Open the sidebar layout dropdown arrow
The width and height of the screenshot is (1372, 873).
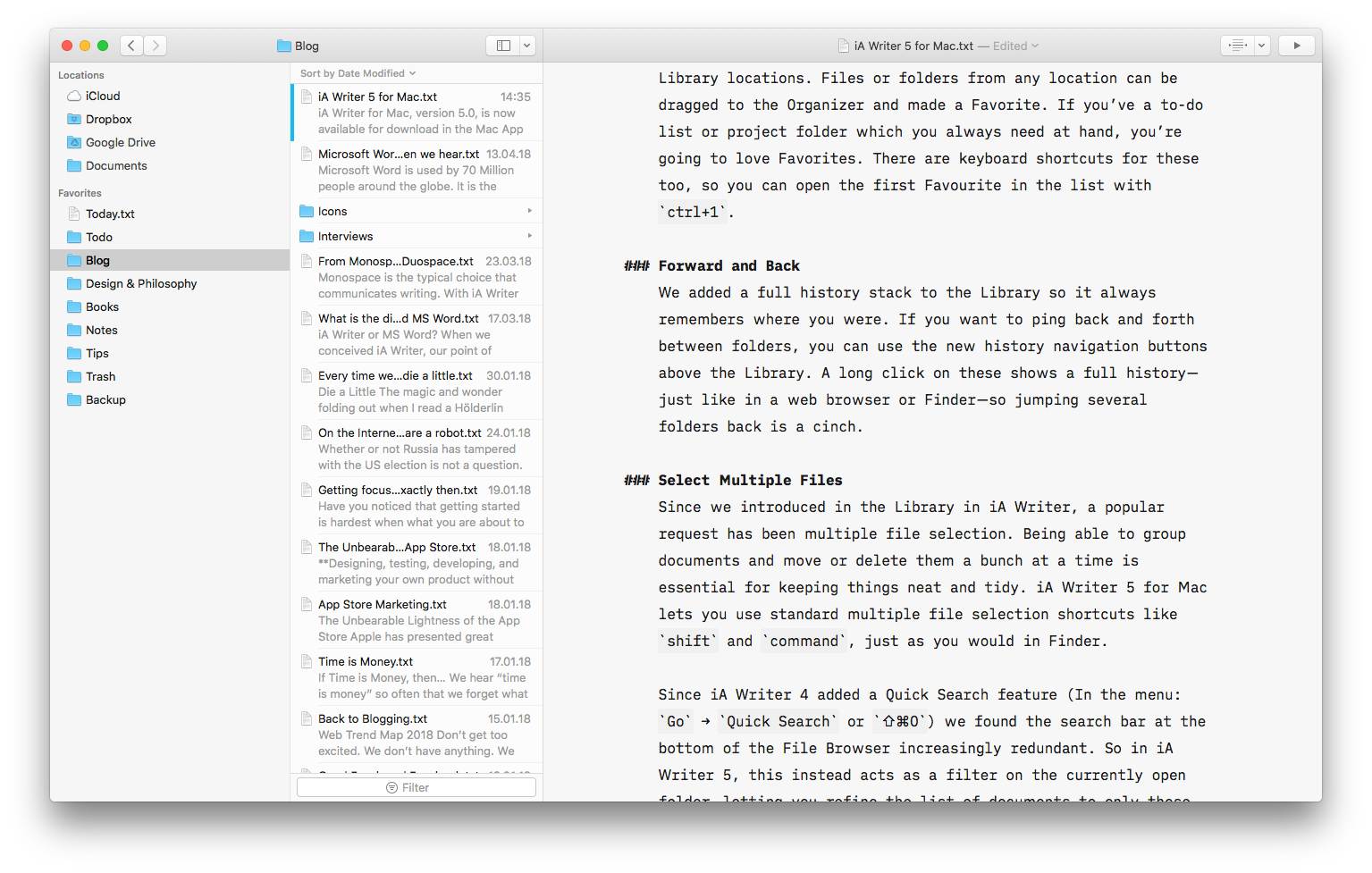coord(527,46)
